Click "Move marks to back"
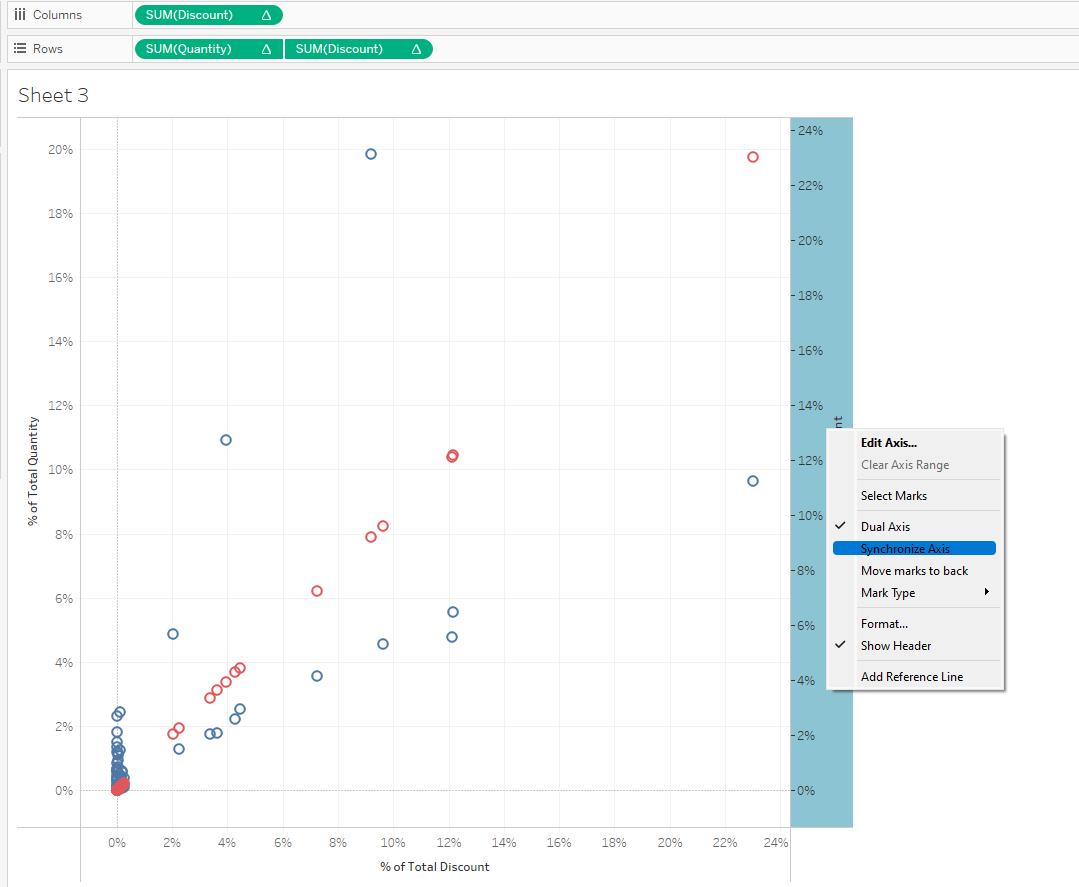The height and width of the screenshot is (887, 1079). (x=915, y=570)
